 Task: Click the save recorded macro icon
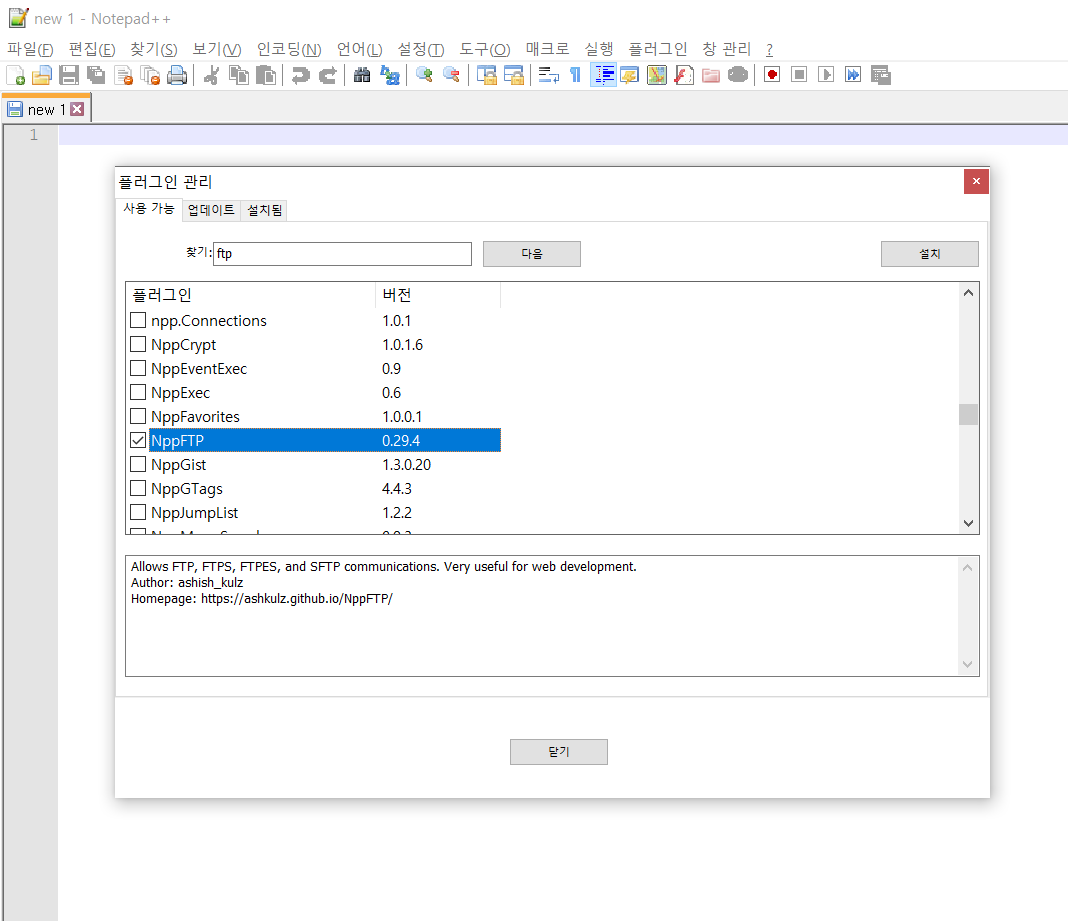tap(880, 75)
